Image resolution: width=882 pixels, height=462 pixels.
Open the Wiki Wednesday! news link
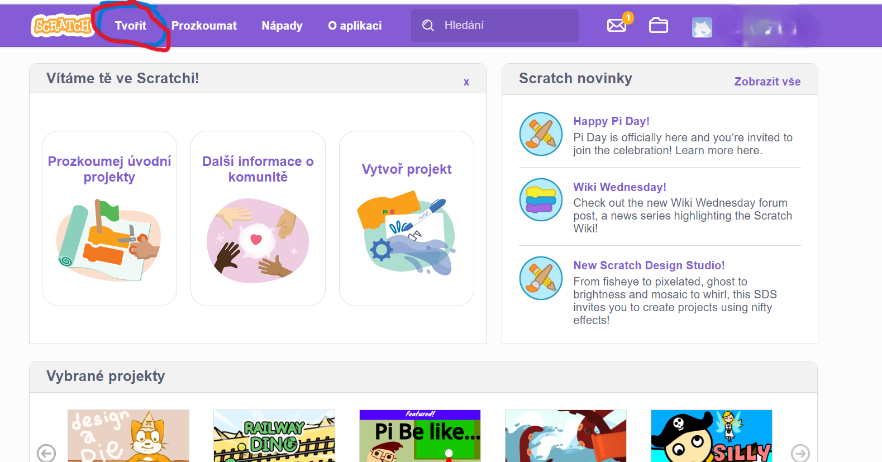(619, 187)
